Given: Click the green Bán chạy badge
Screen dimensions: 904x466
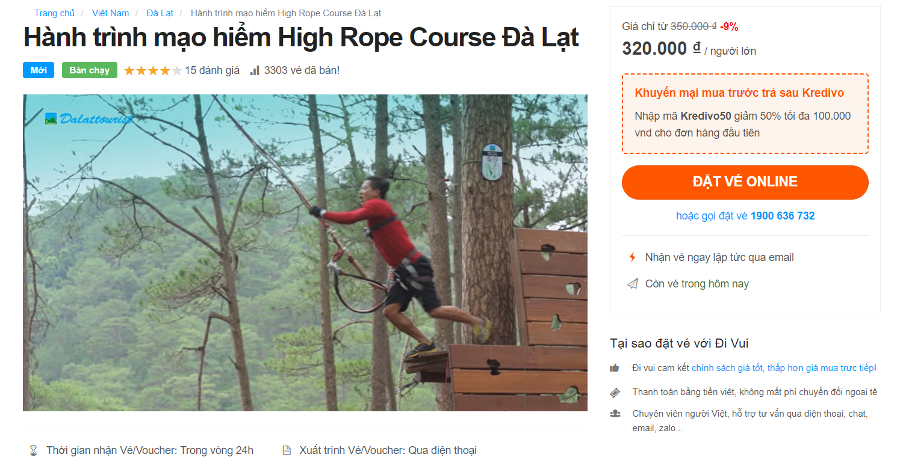Looking at the screenshot, I should tap(89, 71).
